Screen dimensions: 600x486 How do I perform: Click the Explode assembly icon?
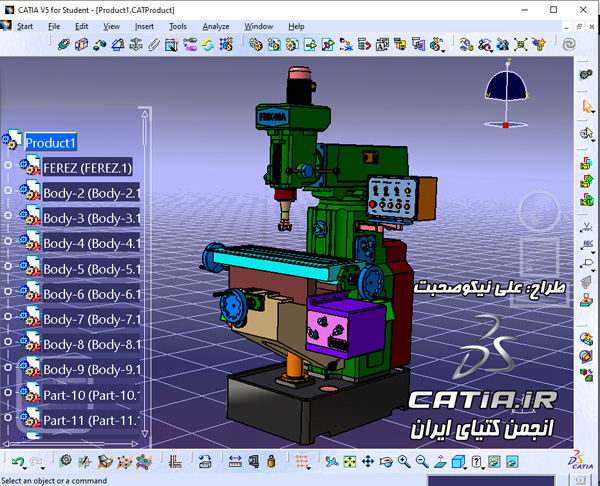point(520,45)
